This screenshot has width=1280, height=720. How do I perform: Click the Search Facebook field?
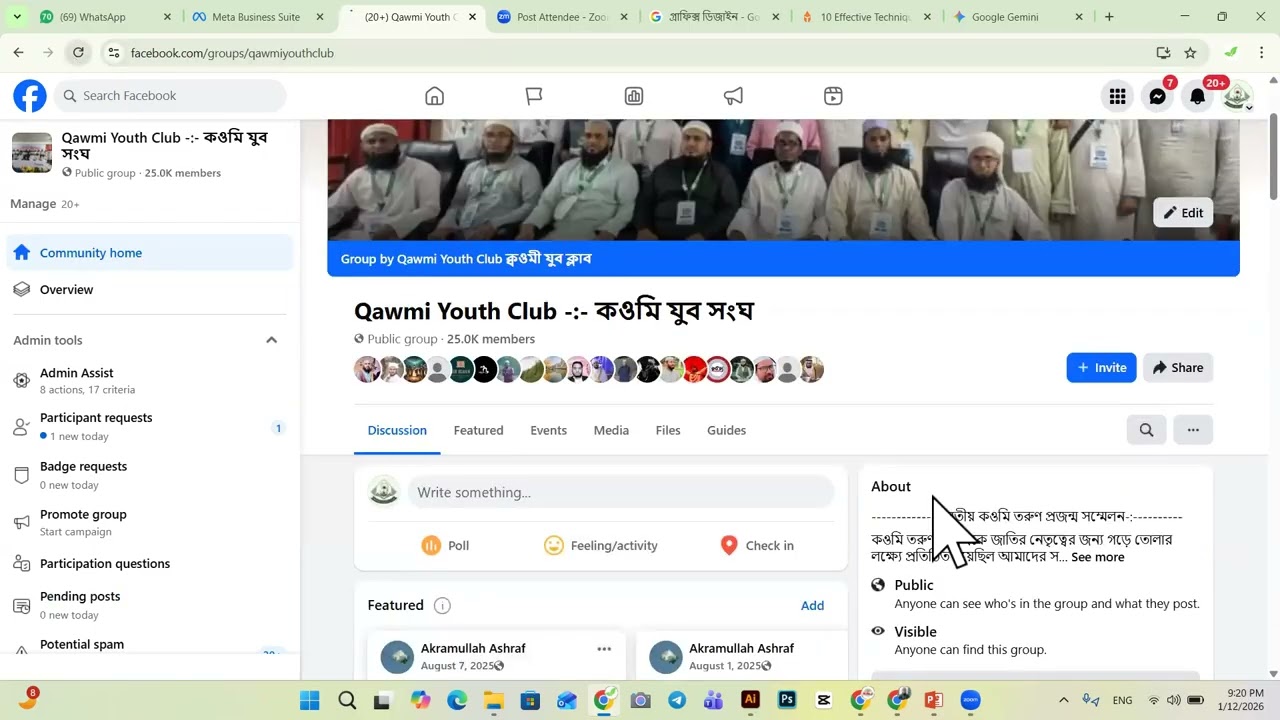tap(170, 96)
